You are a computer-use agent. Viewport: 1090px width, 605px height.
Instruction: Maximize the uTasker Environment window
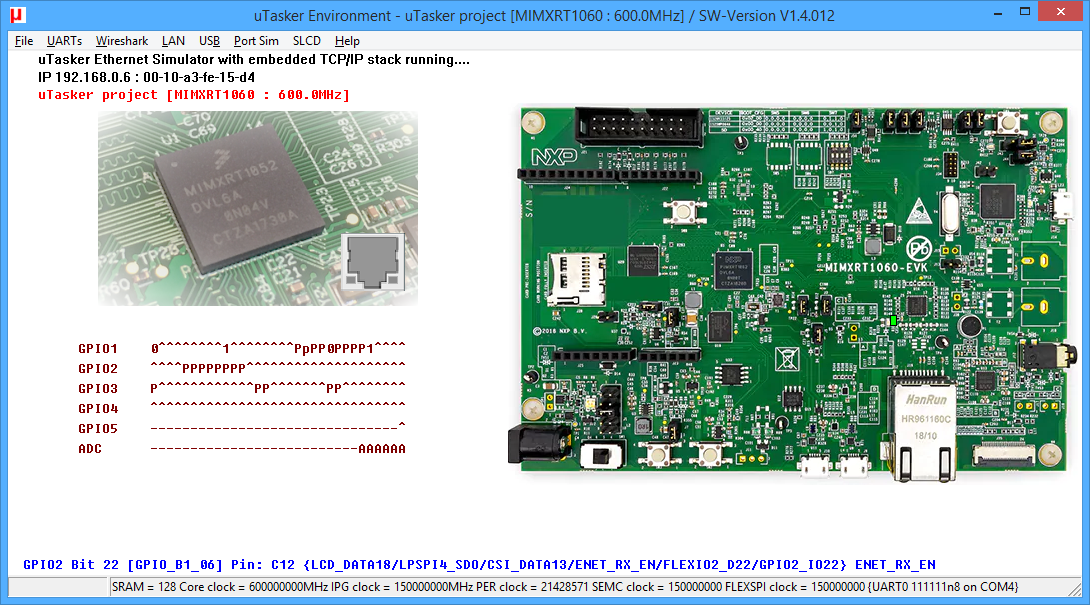(x=1025, y=13)
